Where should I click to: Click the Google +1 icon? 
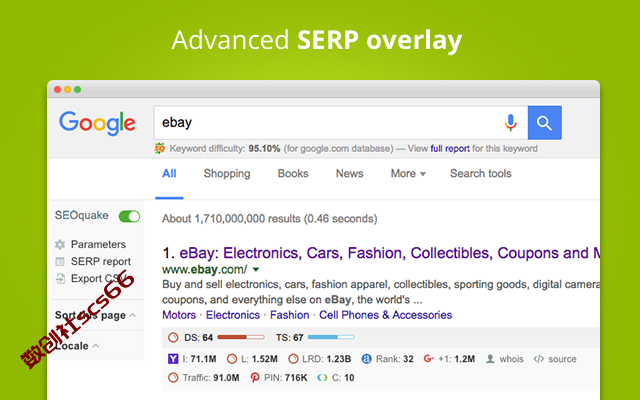[428, 359]
